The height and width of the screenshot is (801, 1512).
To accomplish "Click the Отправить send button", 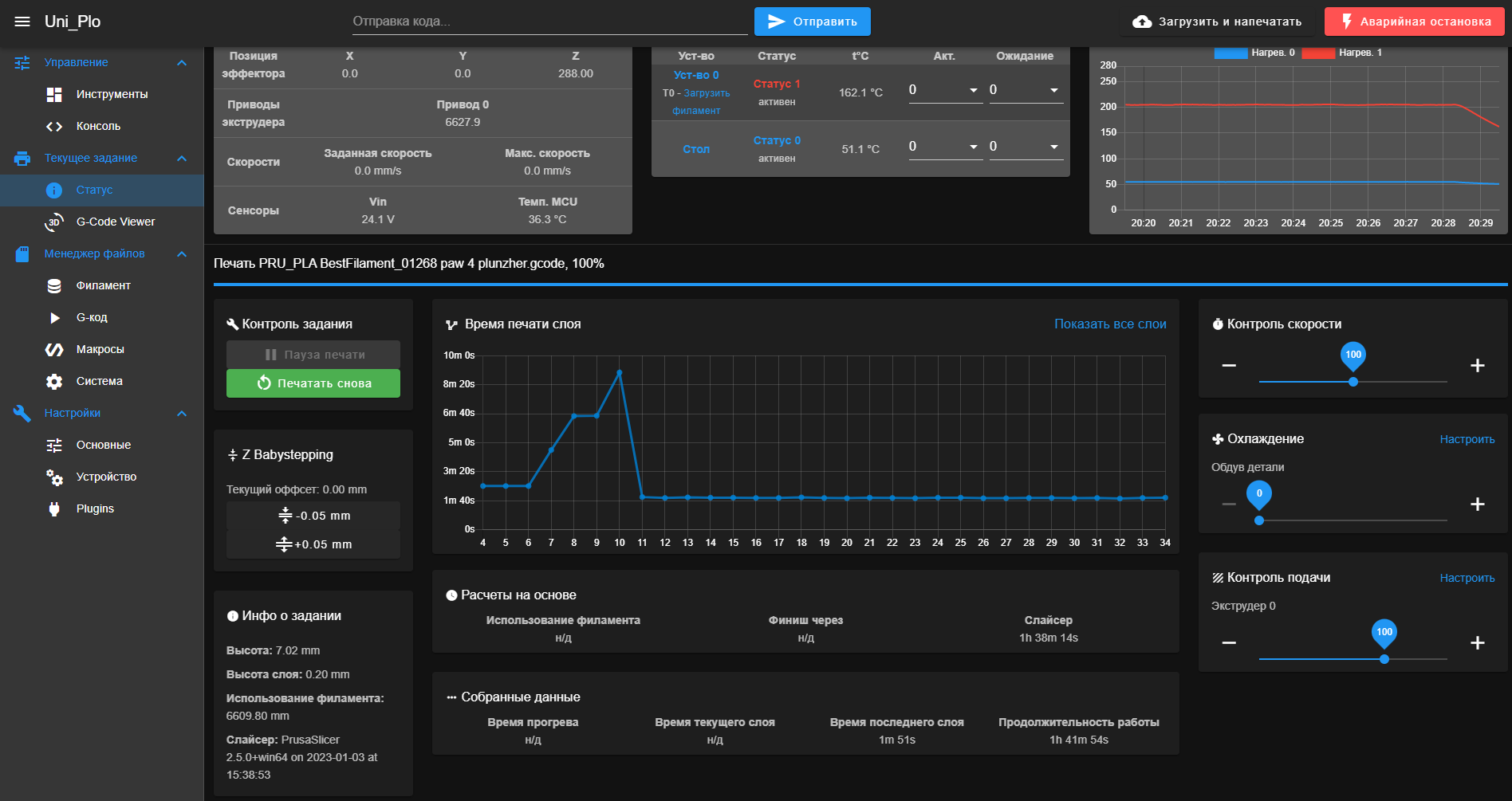I will coord(812,22).
